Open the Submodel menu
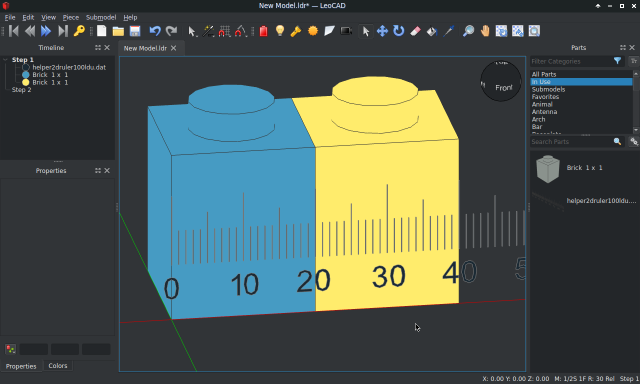This screenshot has width=640, height=384. [x=101, y=18]
